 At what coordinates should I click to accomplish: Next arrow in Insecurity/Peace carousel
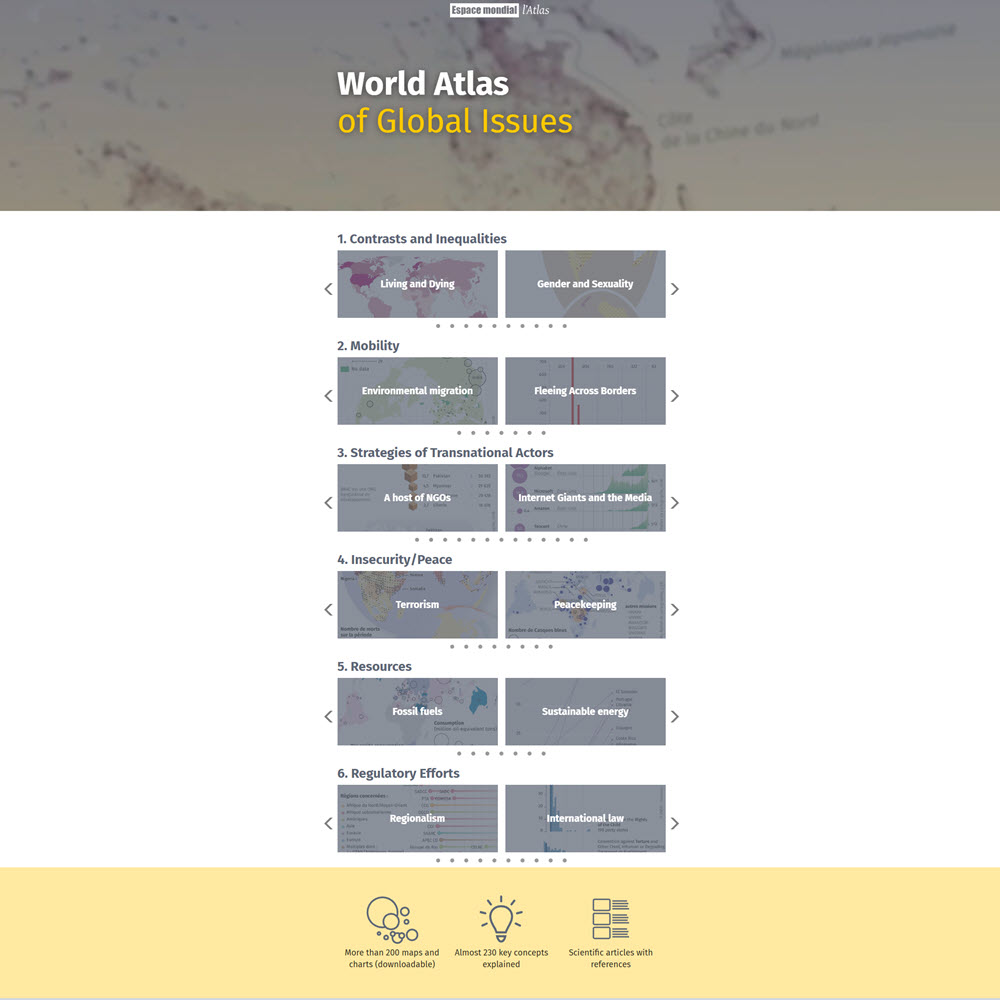point(675,610)
